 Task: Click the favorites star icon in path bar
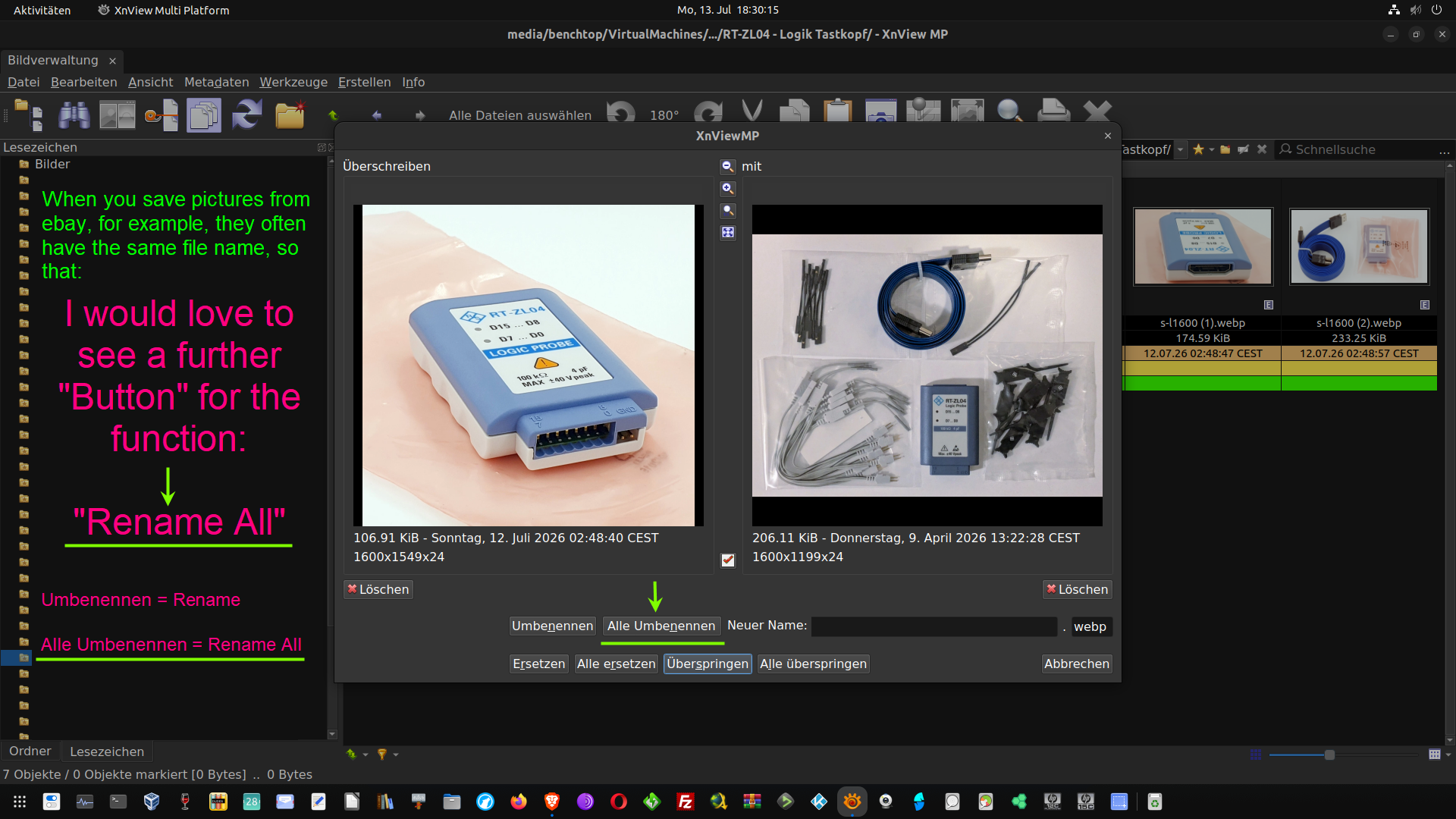(1198, 149)
